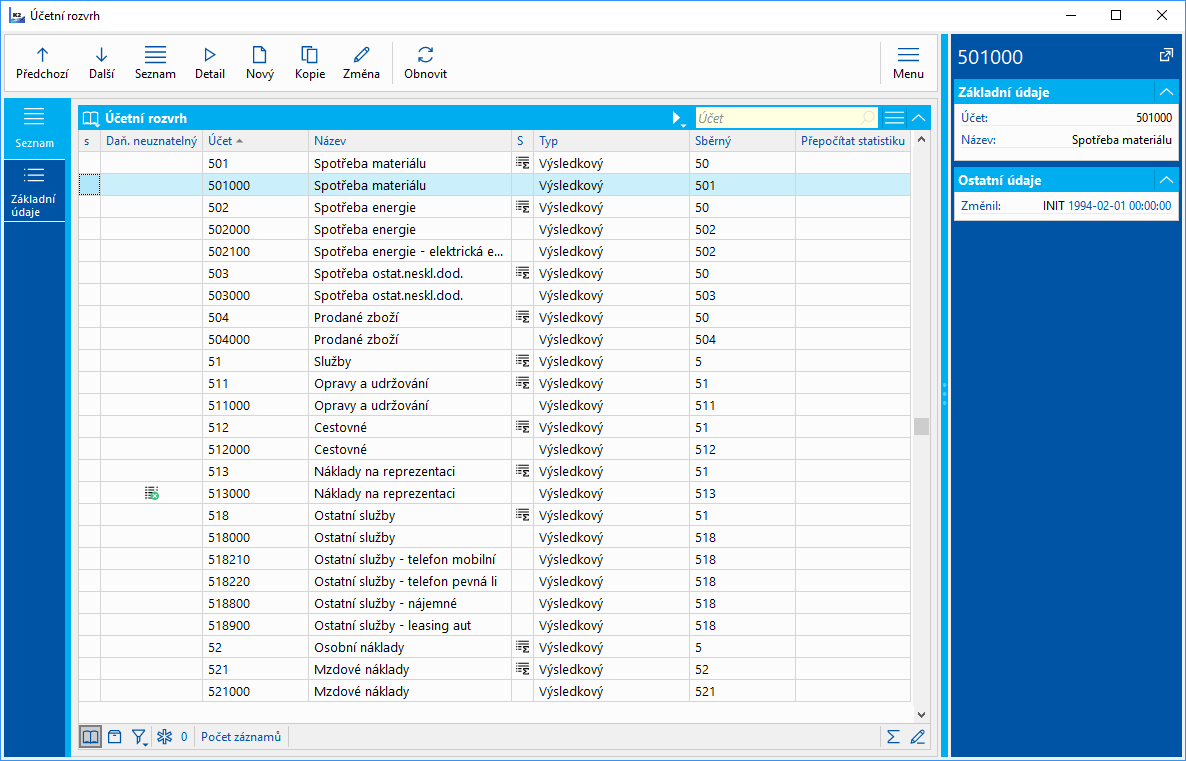This screenshot has width=1186, height=761.
Task: Open Detail view from toolbar
Action: [x=210, y=63]
